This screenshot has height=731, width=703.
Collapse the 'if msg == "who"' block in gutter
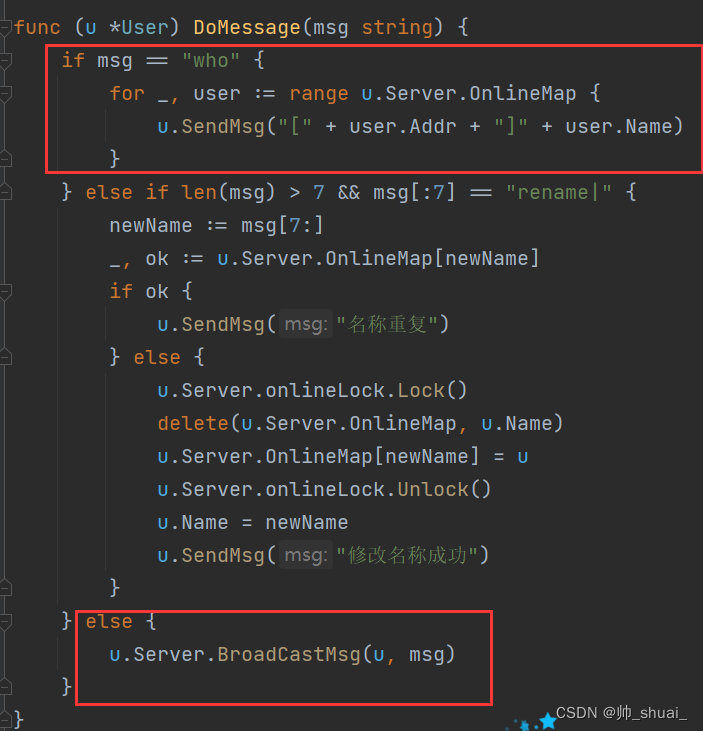coord(5,61)
